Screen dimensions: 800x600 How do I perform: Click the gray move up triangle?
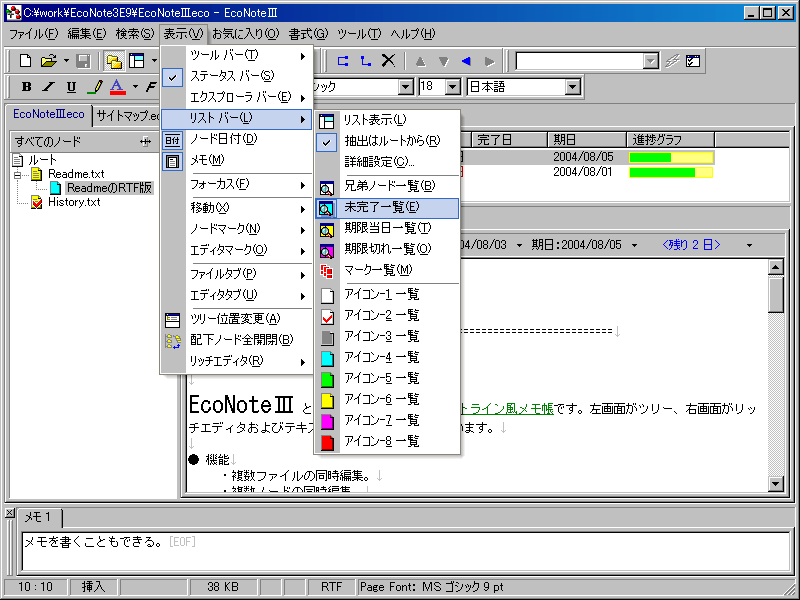[421, 62]
